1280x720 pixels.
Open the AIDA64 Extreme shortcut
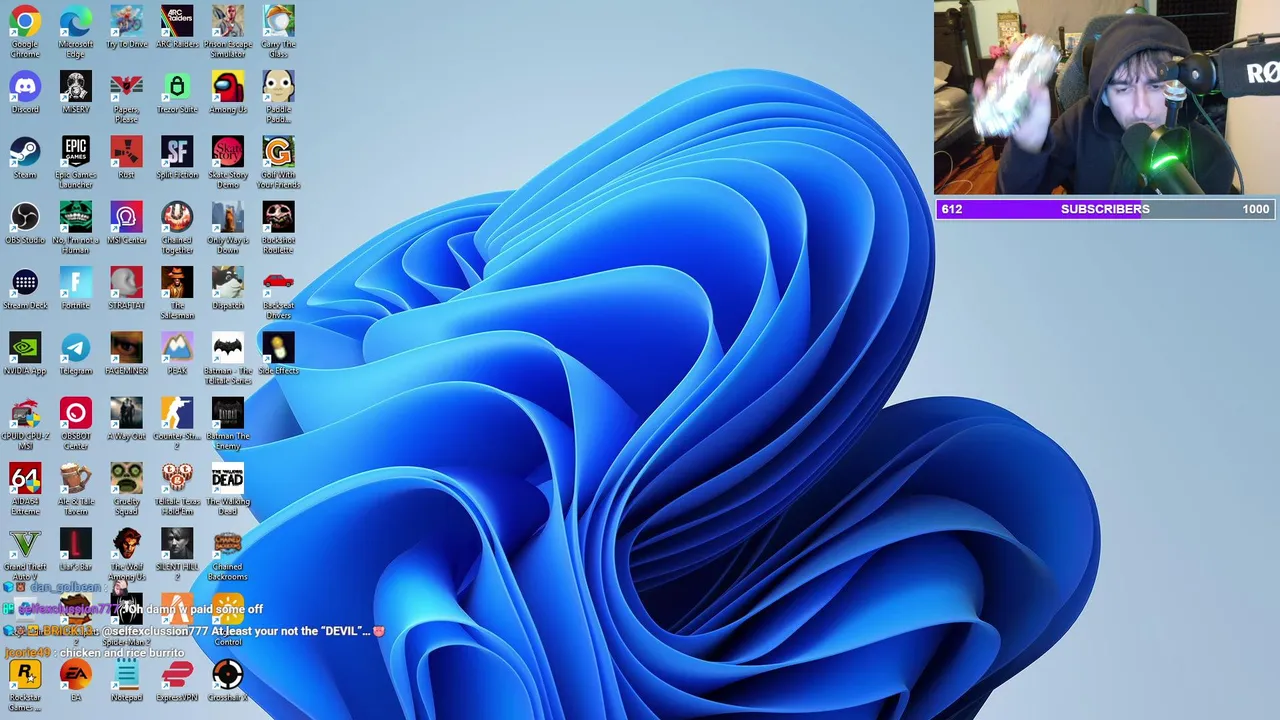25,490
